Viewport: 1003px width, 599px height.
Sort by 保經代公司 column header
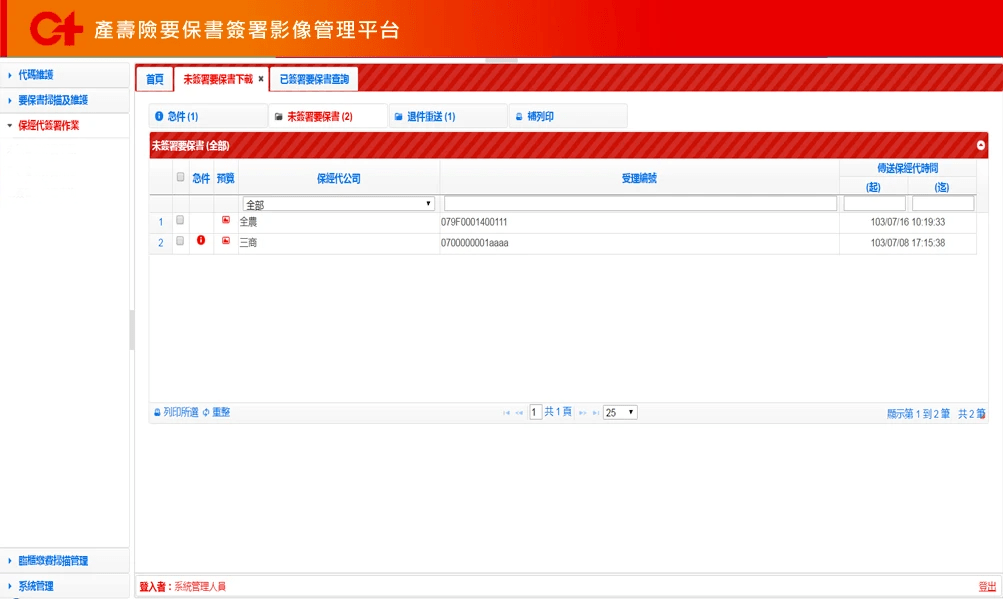pyautogui.click(x=339, y=178)
